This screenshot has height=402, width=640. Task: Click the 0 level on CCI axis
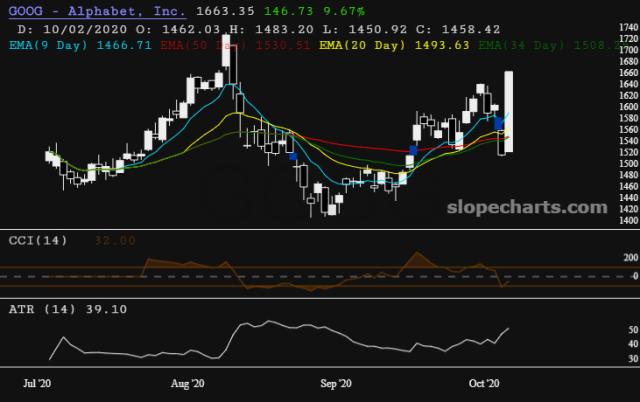pyautogui.click(x=636, y=276)
